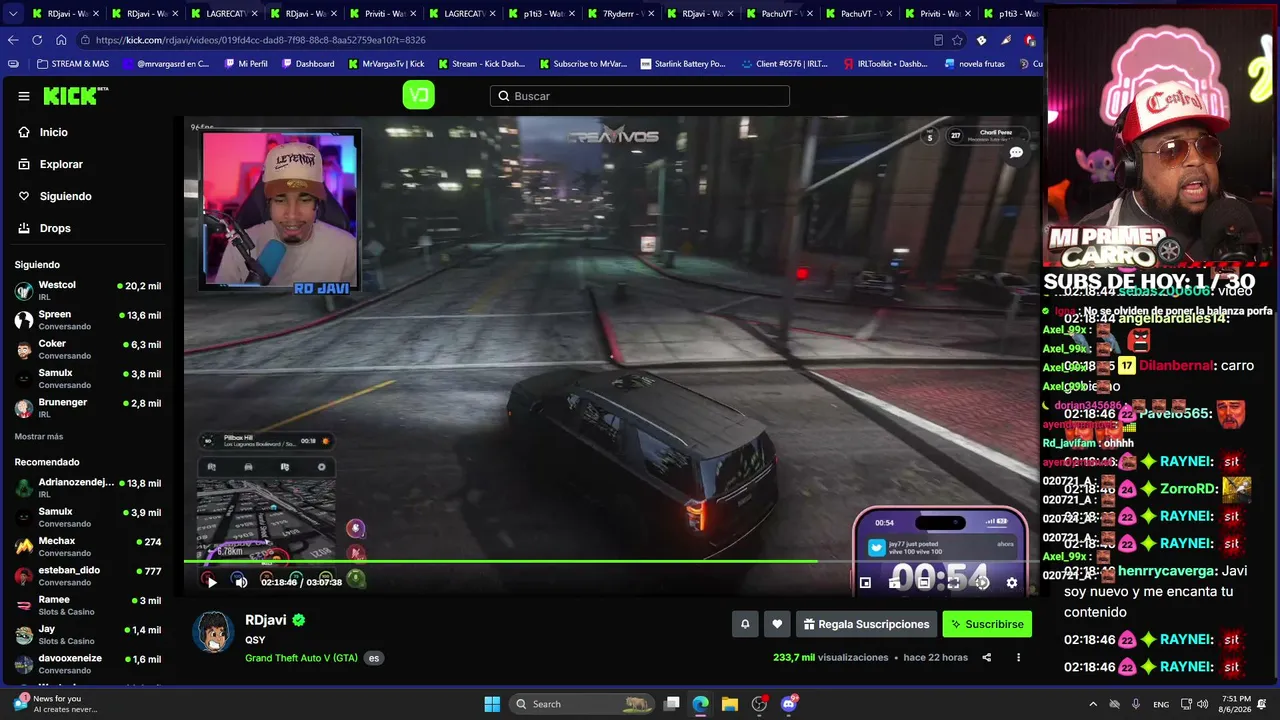Open followed channel Spreen
The height and width of the screenshot is (720, 1280).
[x=88, y=320]
